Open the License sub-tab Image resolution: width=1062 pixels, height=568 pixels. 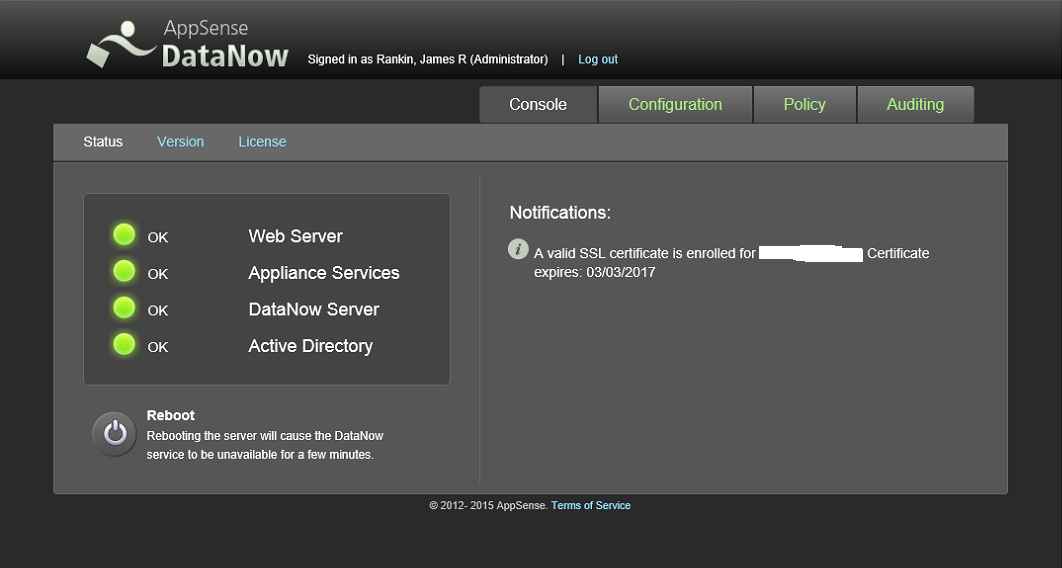(x=262, y=141)
